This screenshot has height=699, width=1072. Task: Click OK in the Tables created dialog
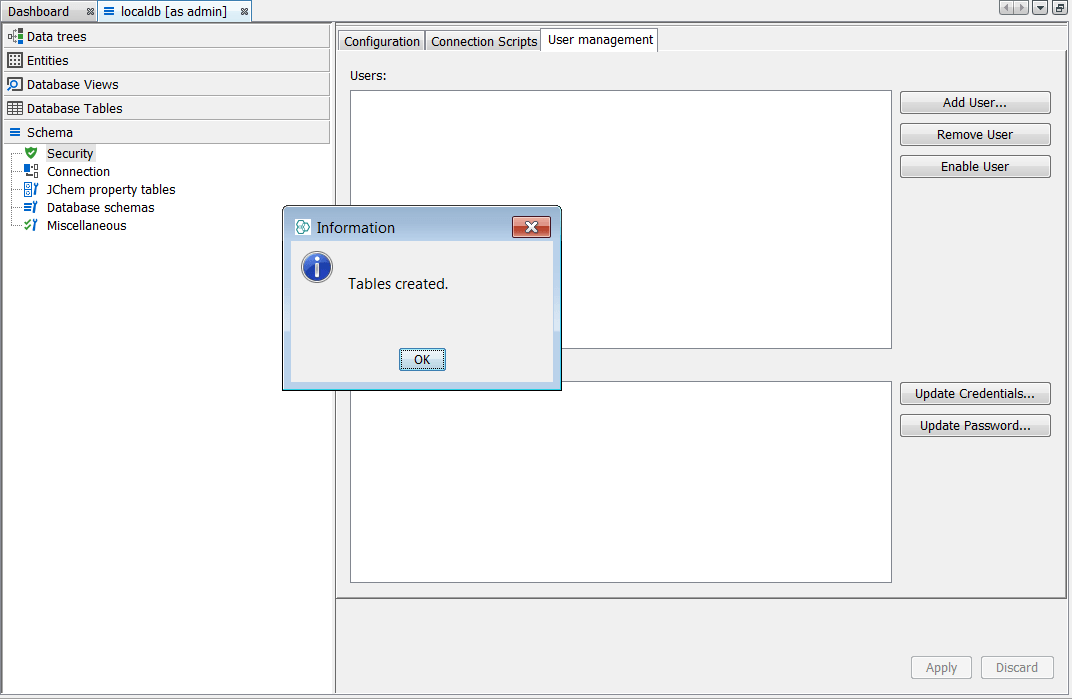[421, 359]
